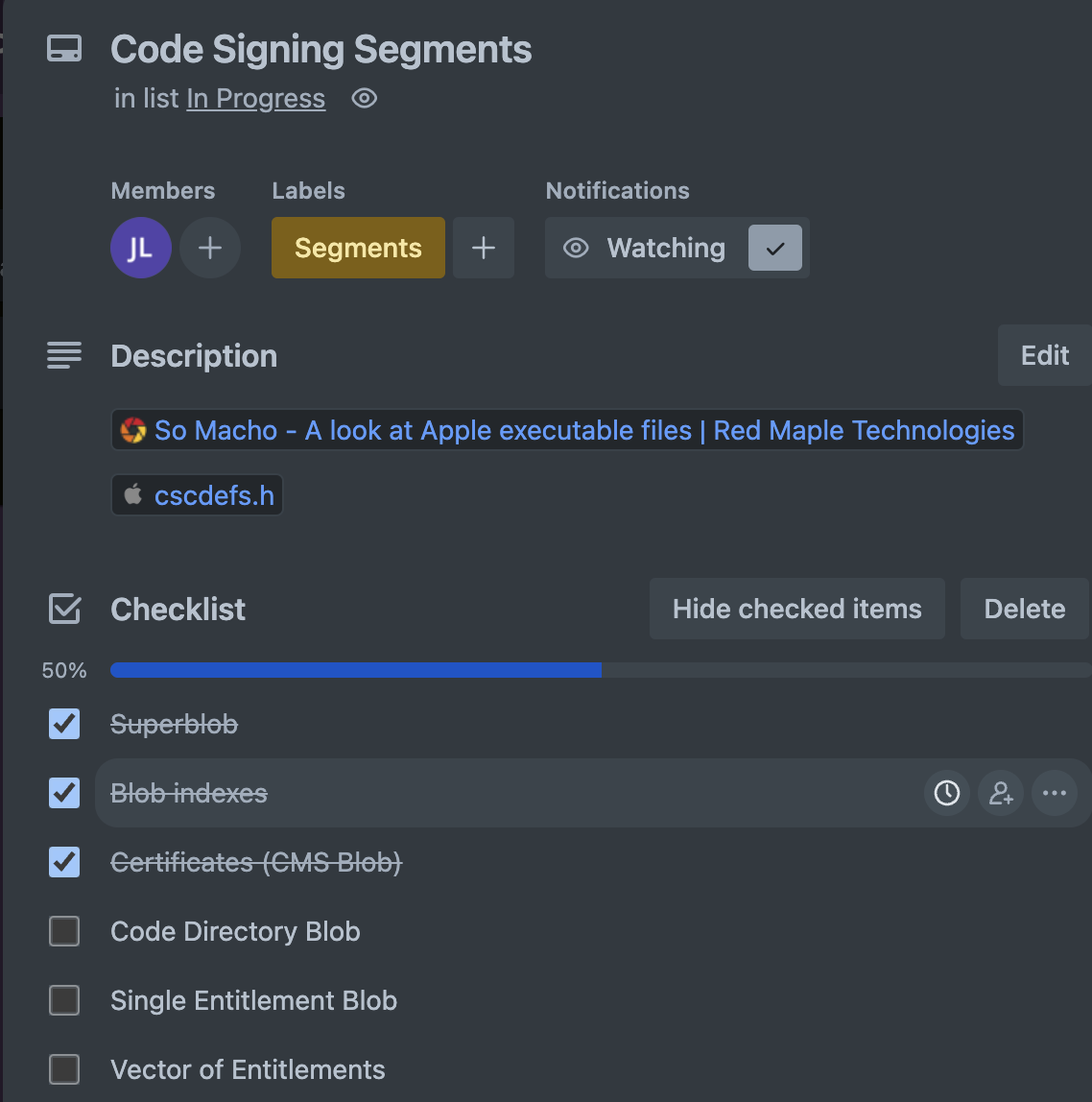Viewport: 1092px width, 1102px height.
Task: Assign a member to Blob indexes via person icon
Action: 1001,793
